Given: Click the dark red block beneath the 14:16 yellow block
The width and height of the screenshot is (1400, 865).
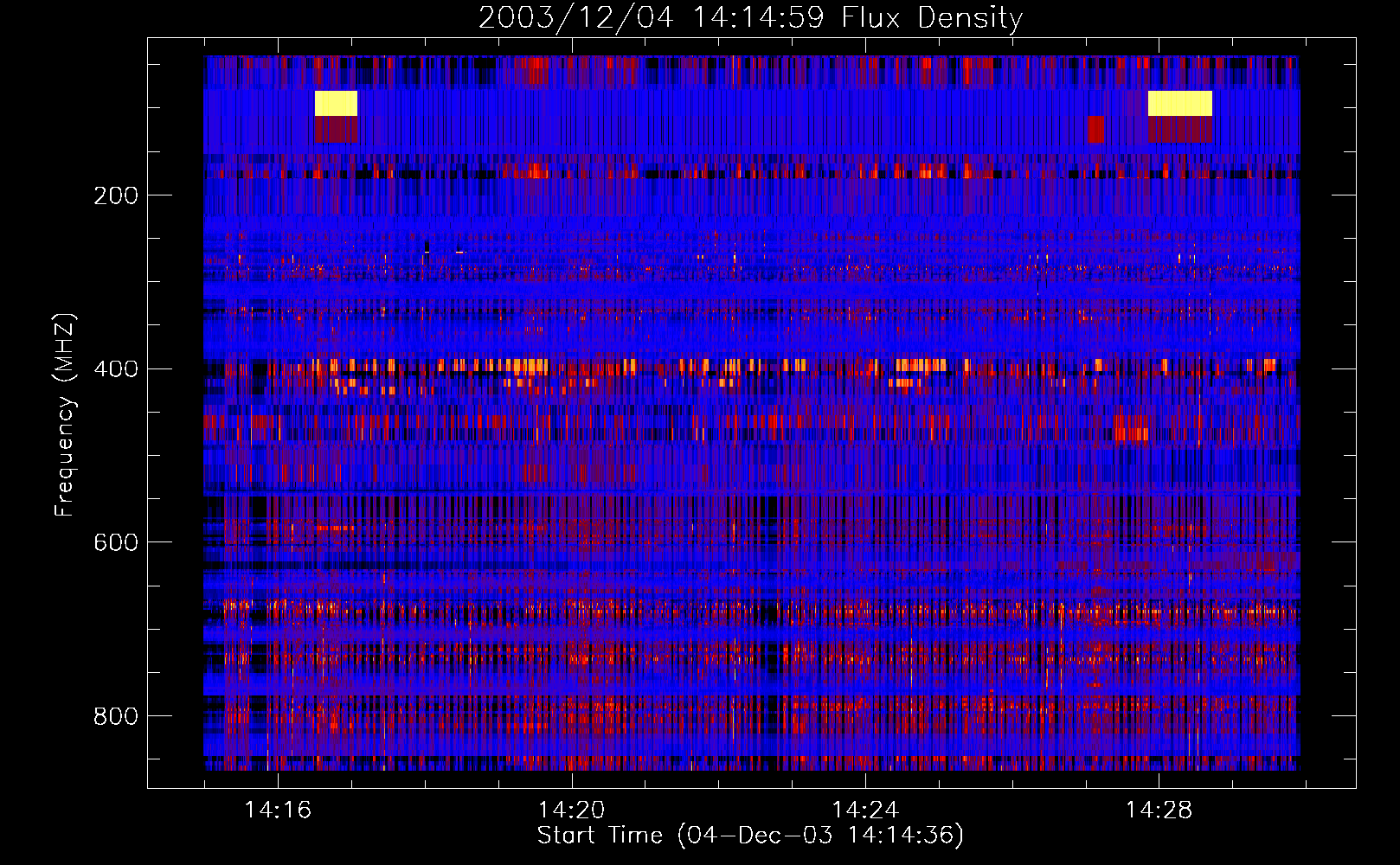Looking at the screenshot, I should tap(336, 130).
